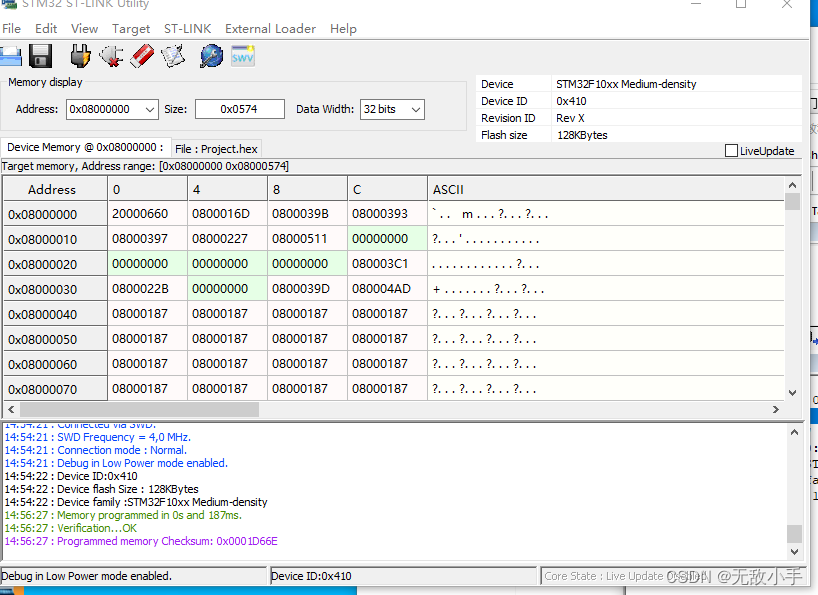Expand the Address dropdown arrow
This screenshot has height=595, width=818.
pos(150,110)
